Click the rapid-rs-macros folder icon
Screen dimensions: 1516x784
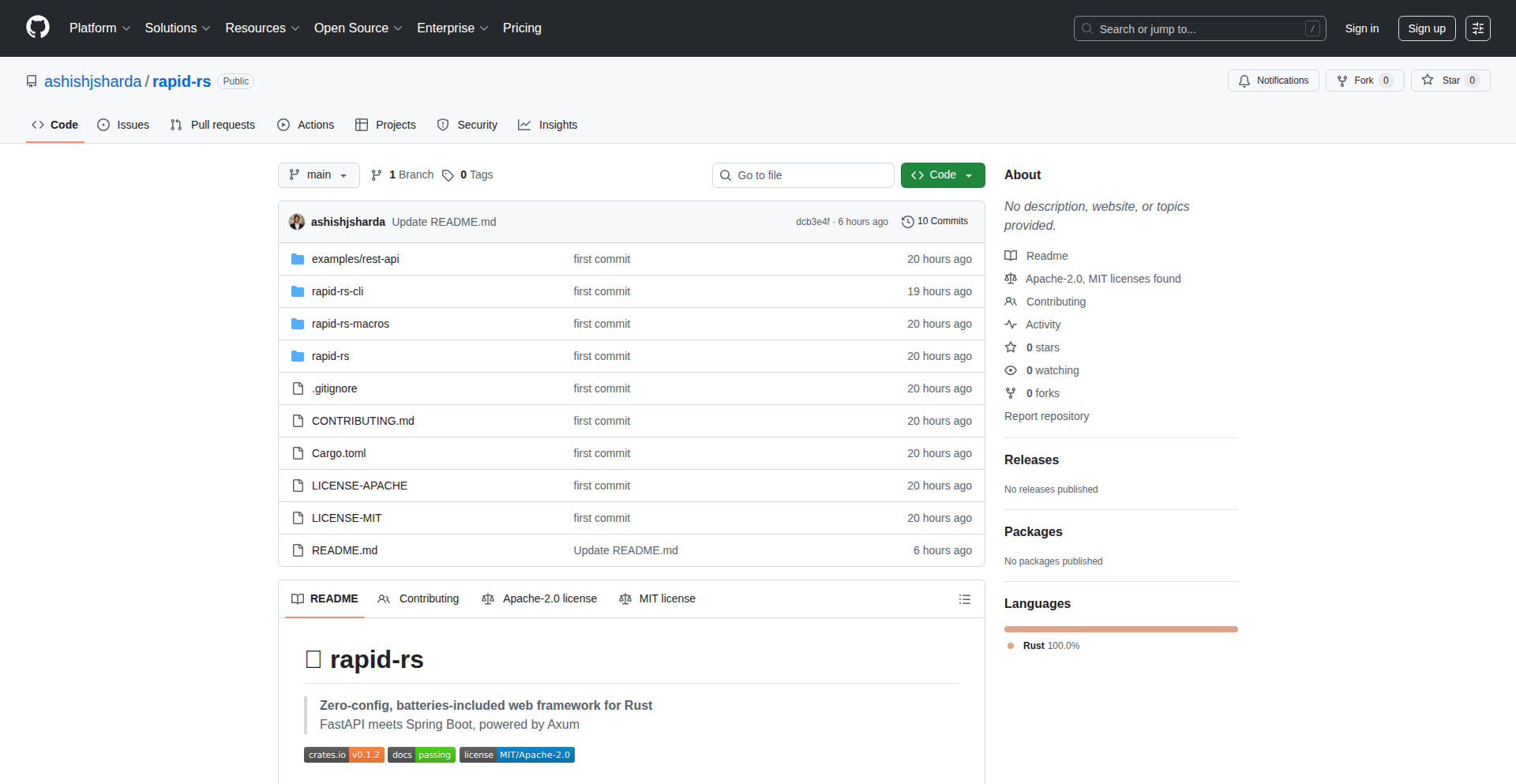298,324
